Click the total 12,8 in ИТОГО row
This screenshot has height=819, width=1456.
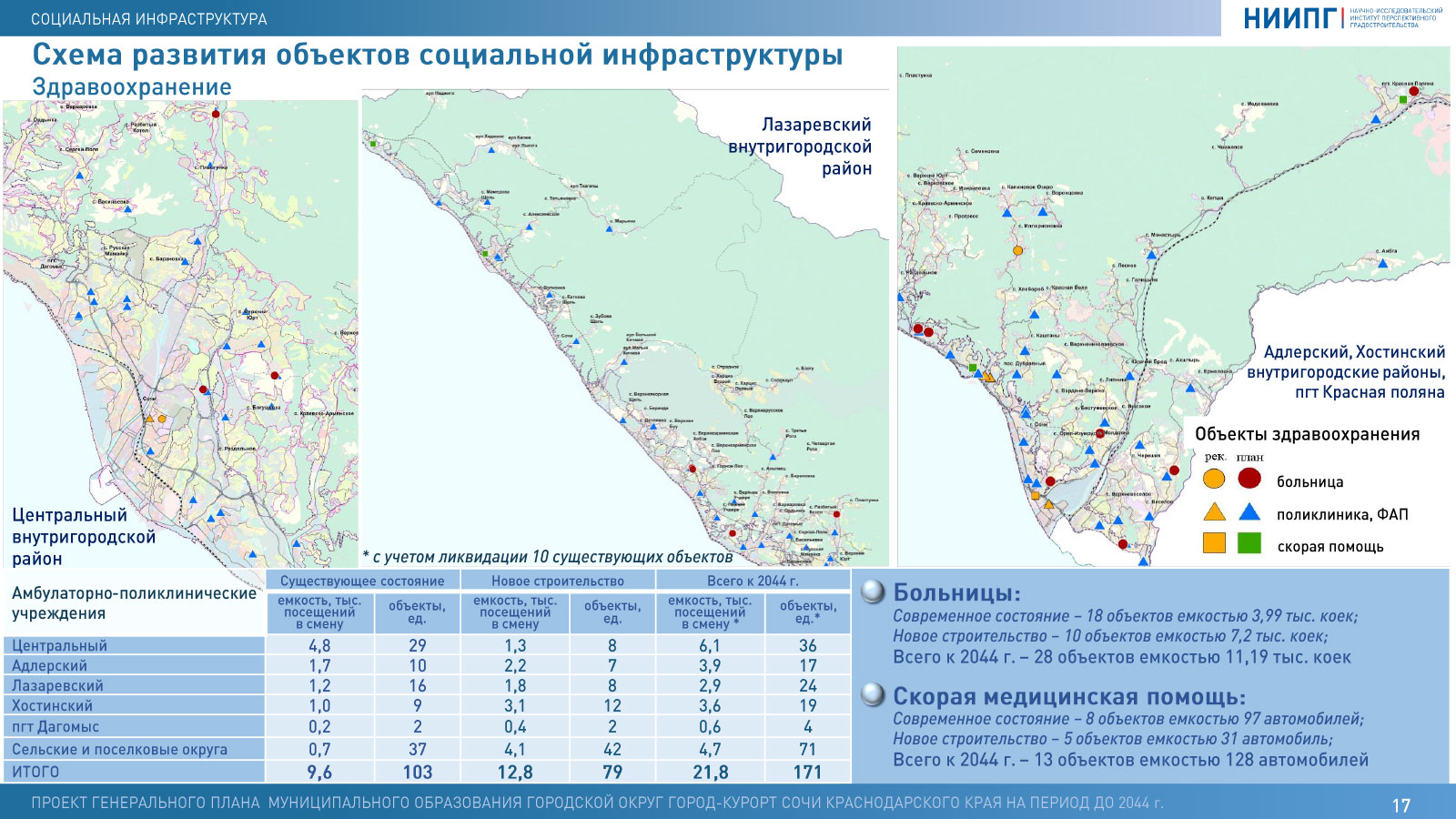[x=515, y=772]
